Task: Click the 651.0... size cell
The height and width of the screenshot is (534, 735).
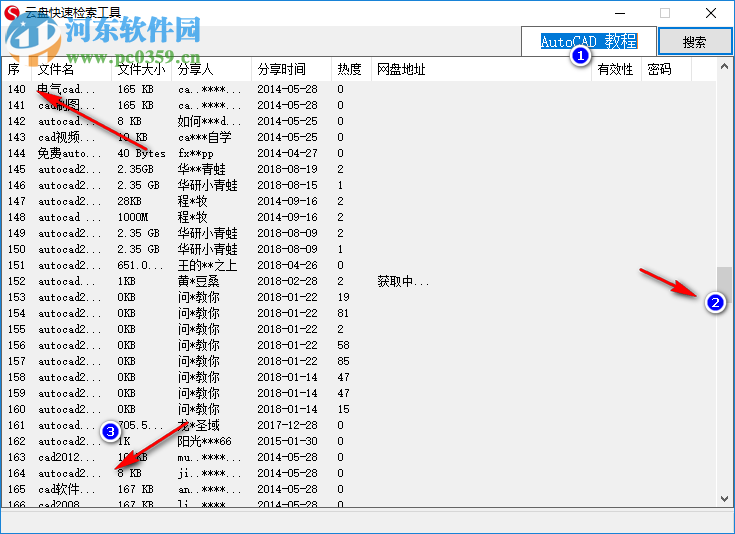Action: pos(140,265)
